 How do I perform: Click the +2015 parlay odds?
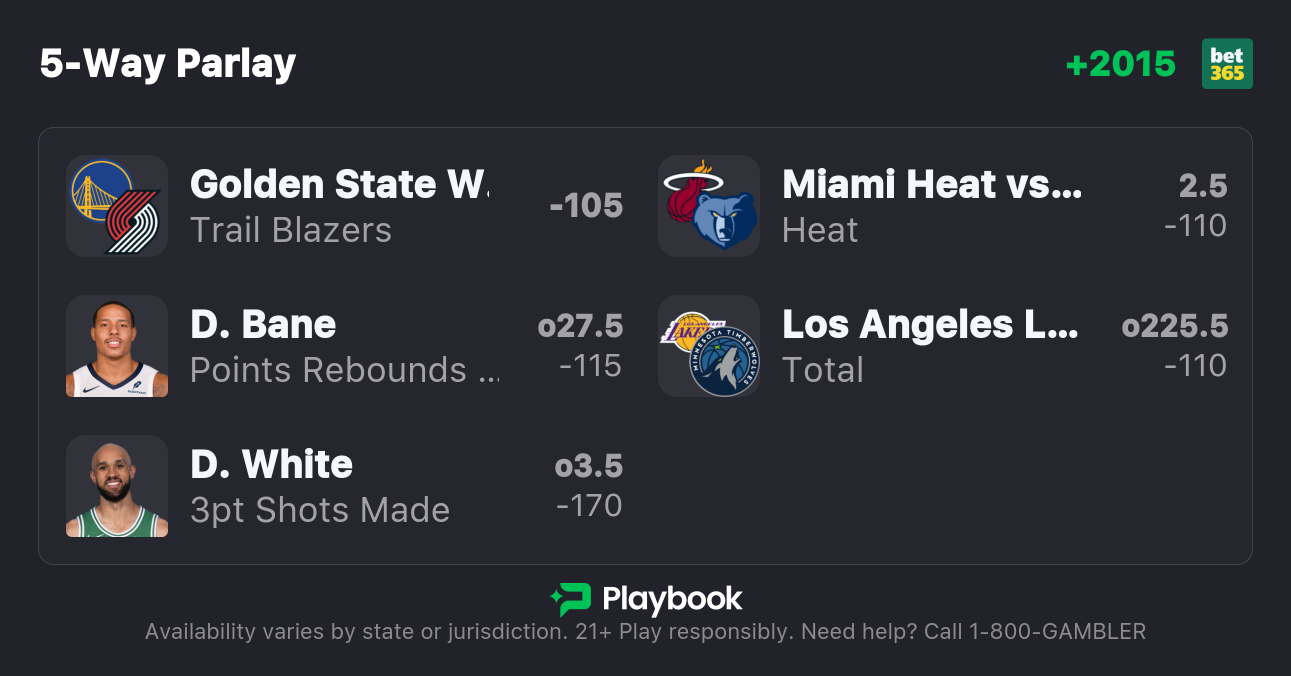1120,64
